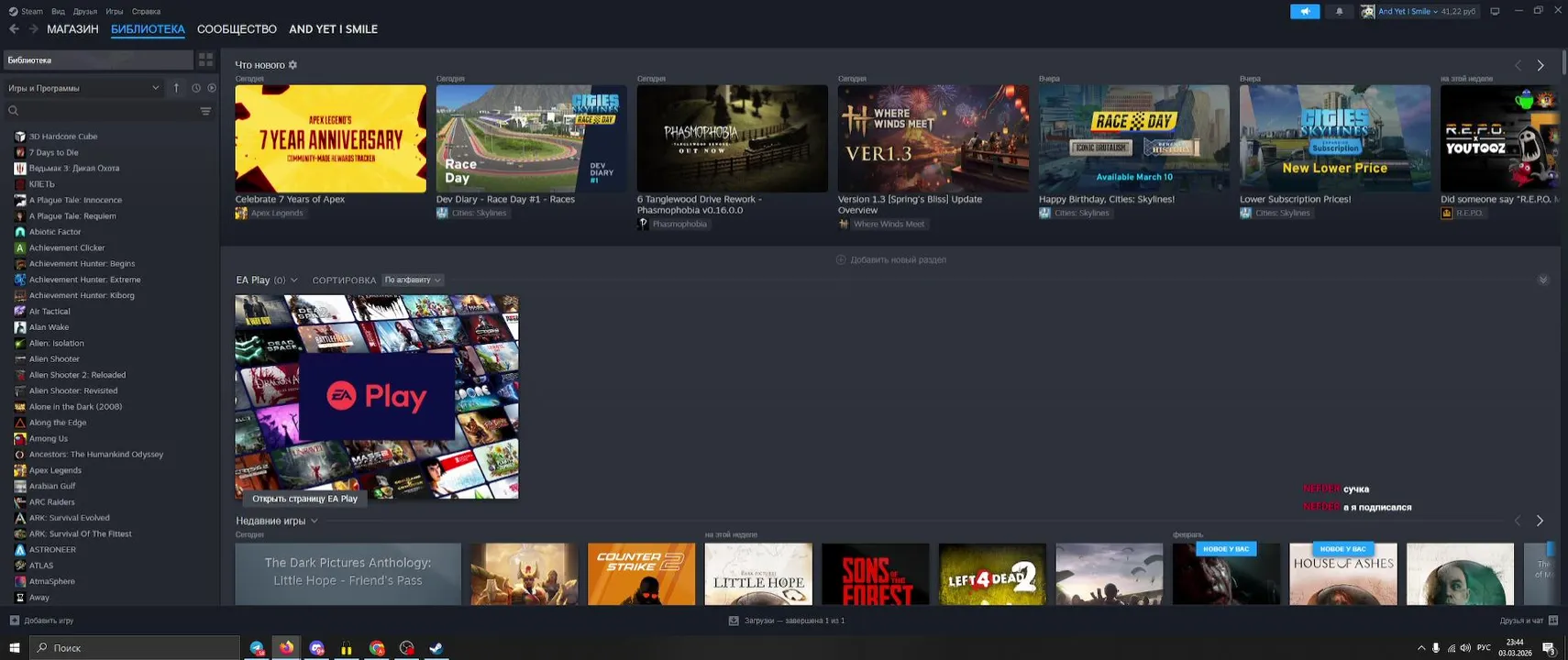Screen dimensions: 1568x660
Task: Click the And Yet I Smile profile avatar
Action: tap(1367, 11)
